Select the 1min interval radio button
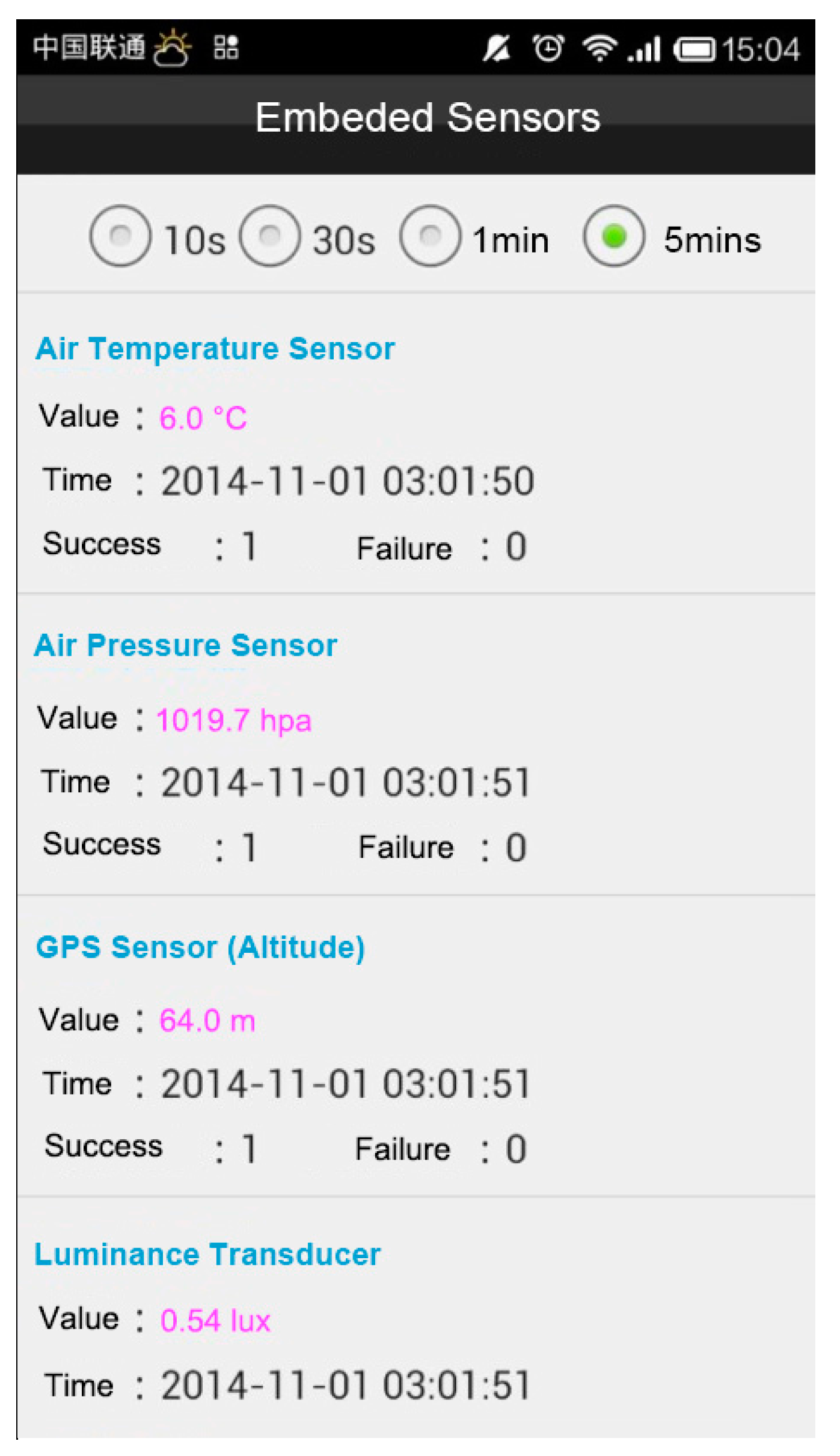The width and height of the screenshot is (840, 1456). pyautogui.click(x=431, y=236)
